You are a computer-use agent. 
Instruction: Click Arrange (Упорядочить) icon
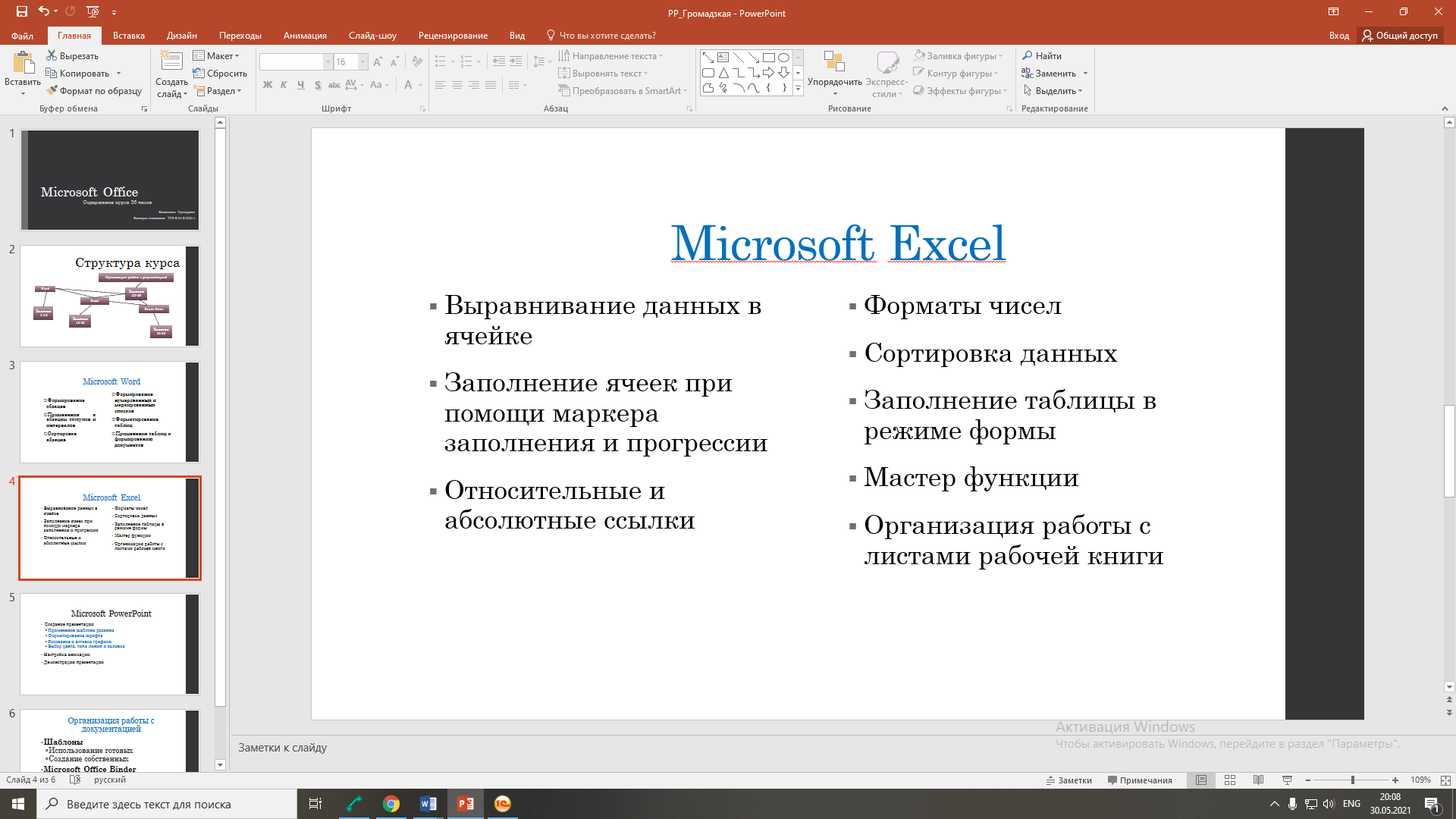click(x=834, y=62)
